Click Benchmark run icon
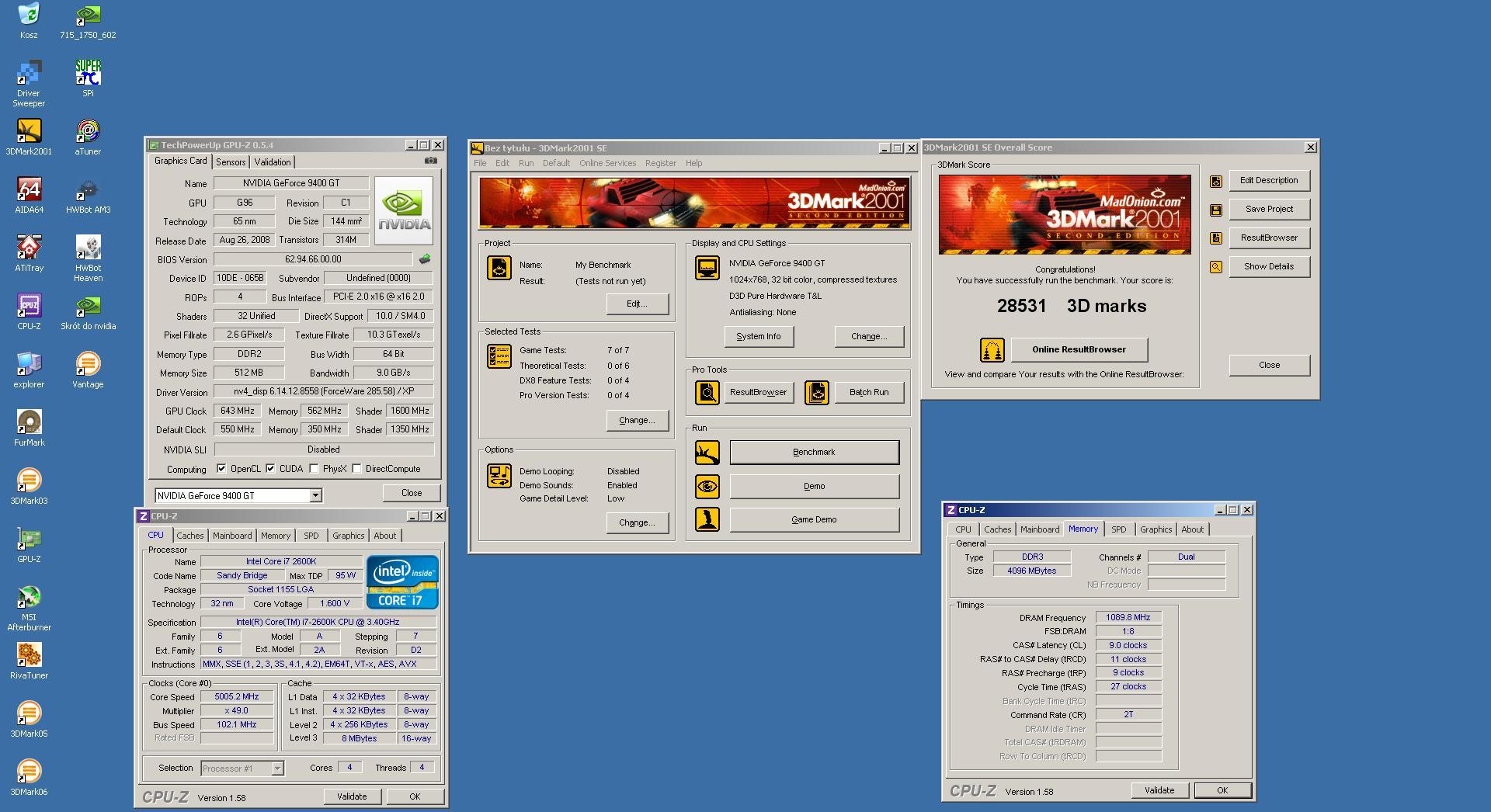1491x812 pixels. 707,453
